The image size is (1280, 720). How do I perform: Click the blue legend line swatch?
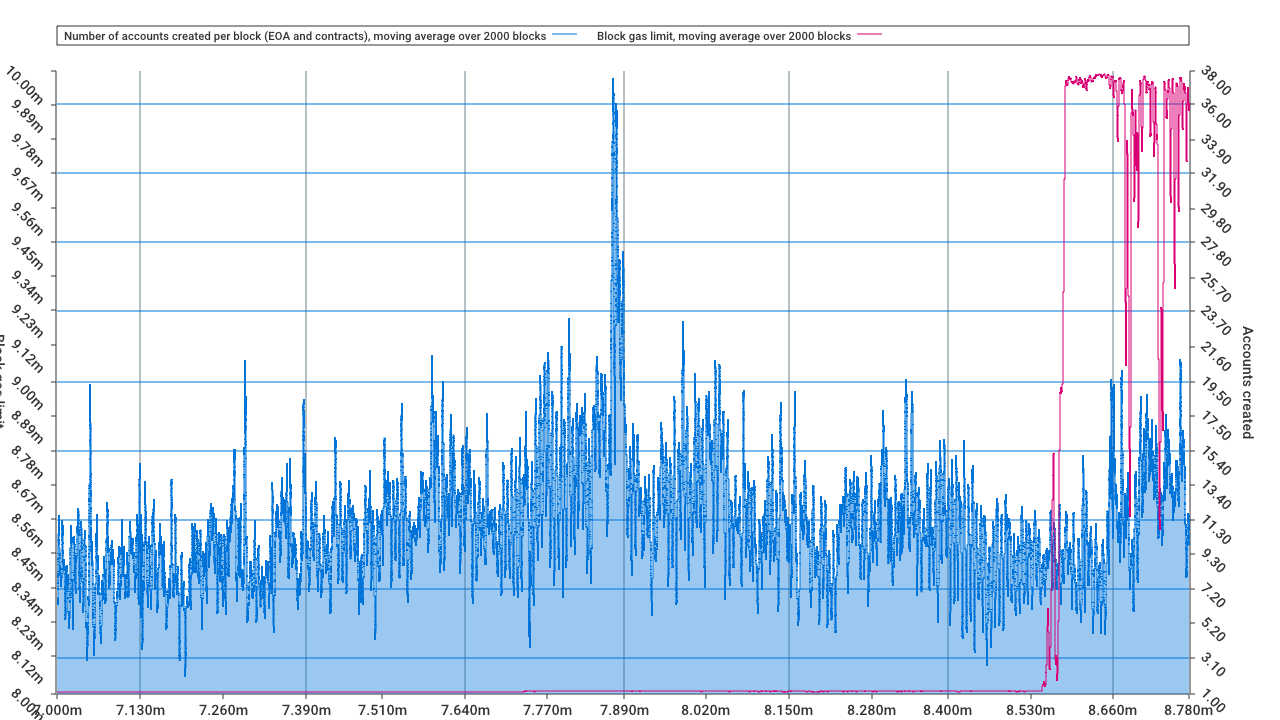point(565,35)
